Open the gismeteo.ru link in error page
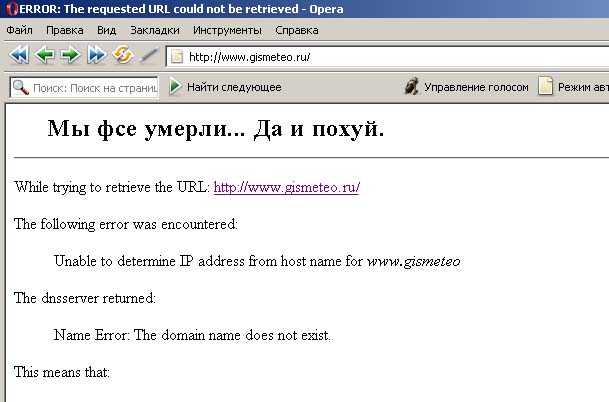Viewport: 609px width, 402px height. pyautogui.click(x=287, y=188)
